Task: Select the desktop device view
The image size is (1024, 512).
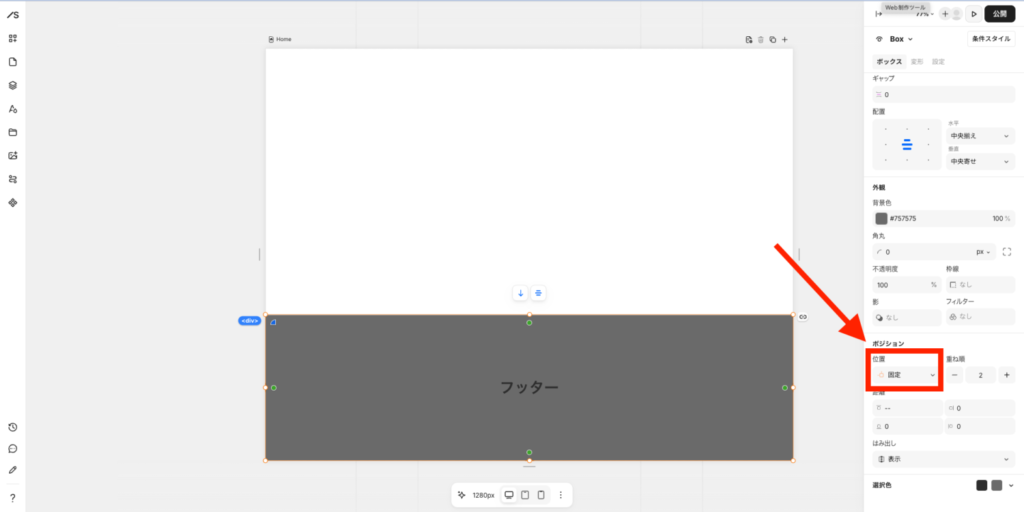Action: (x=508, y=495)
